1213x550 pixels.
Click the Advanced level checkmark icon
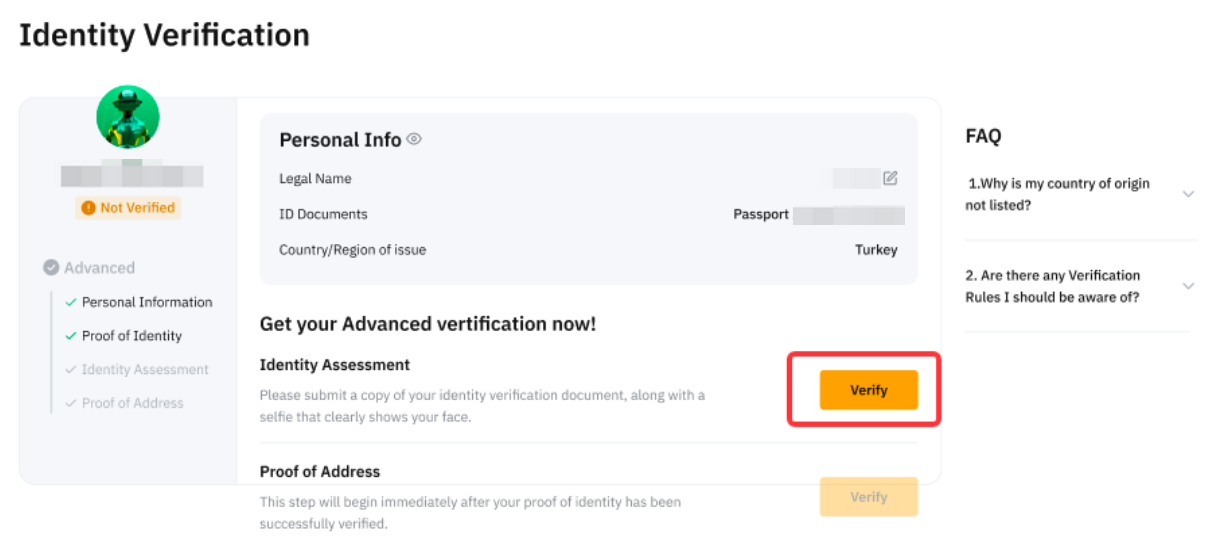[x=51, y=268]
